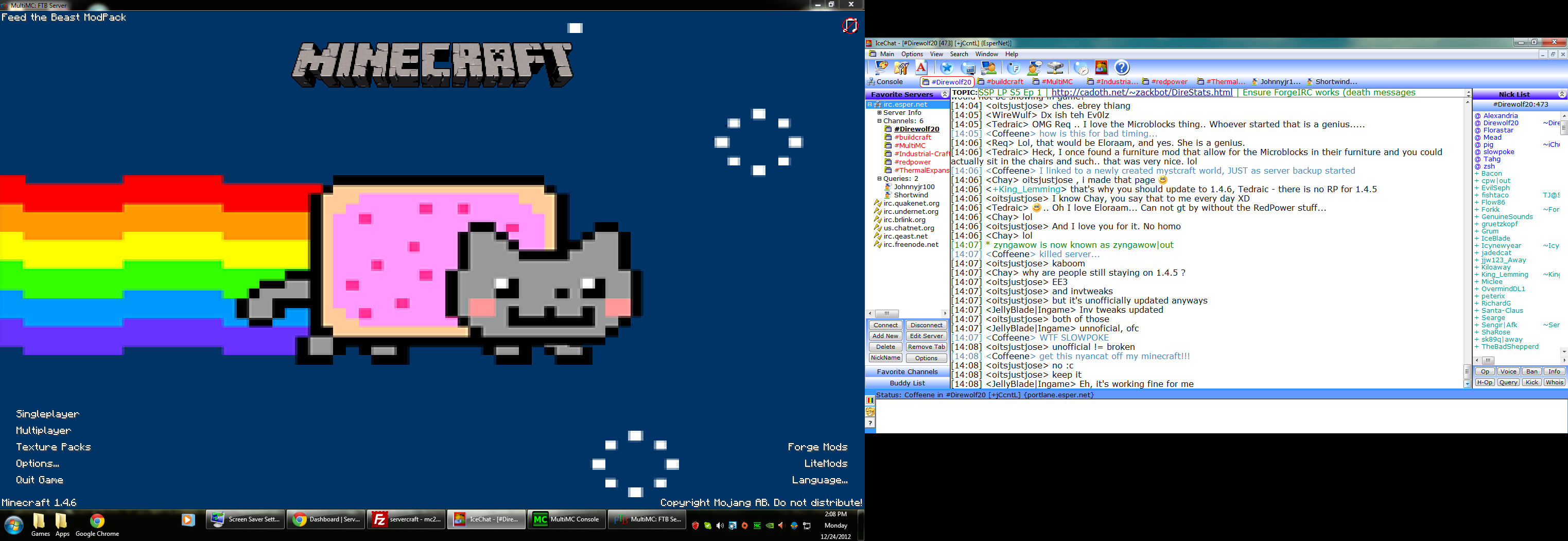Click the Whois button under nick list
This screenshot has height=541, width=1568.
pos(1554,383)
